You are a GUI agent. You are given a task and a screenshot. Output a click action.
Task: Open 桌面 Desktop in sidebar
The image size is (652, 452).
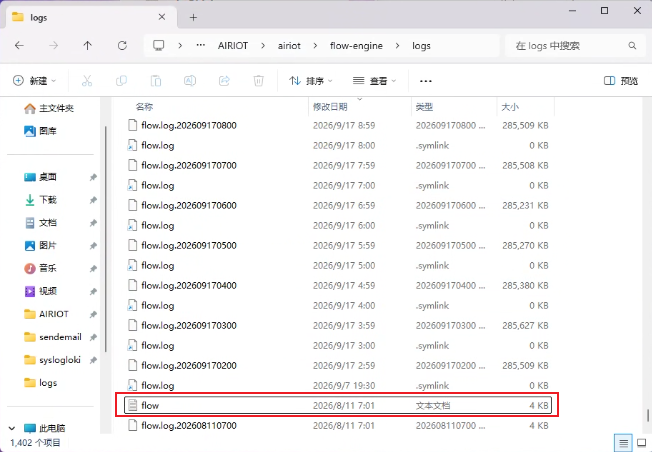[40, 177]
